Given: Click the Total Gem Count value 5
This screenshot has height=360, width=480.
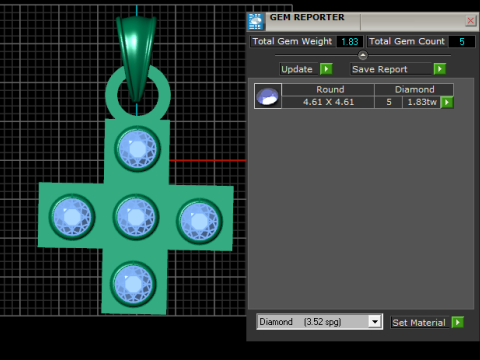Looking at the screenshot, I should (462, 42).
